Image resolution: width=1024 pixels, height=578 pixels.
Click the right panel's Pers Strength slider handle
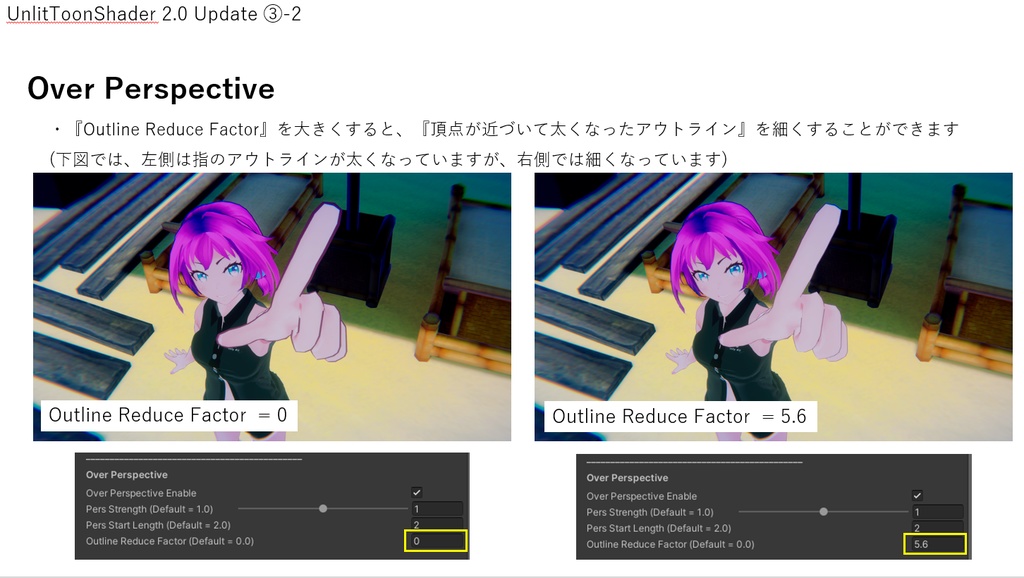tap(822, 511)
